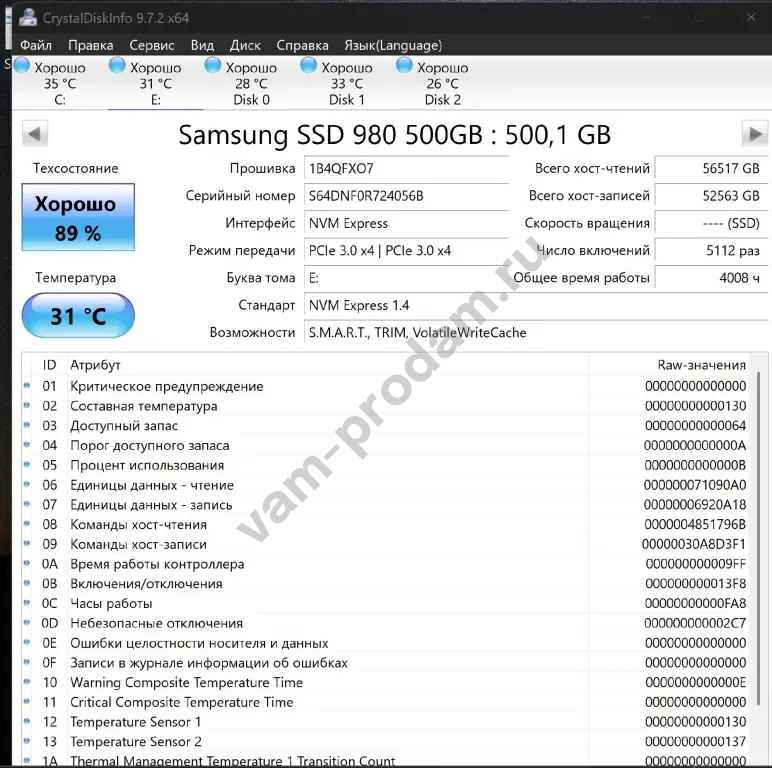The image size is (772, 768).
Task: Click blue status orb for drive C:
Action: click(22, 65)
